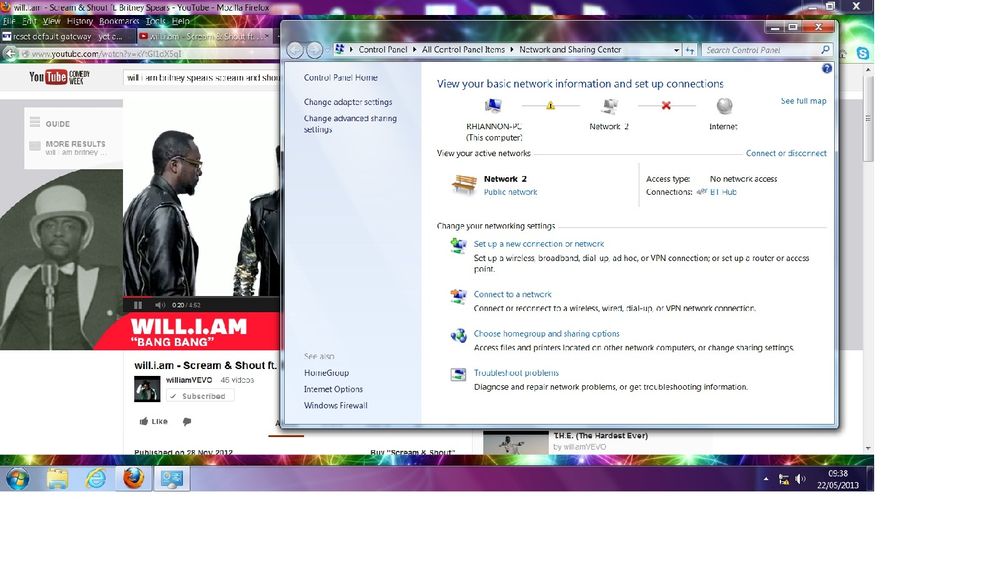This screenshot has height=562, width=999.
Task: Open Internet Explorer from the taskbar
Action: pos(96,479)
